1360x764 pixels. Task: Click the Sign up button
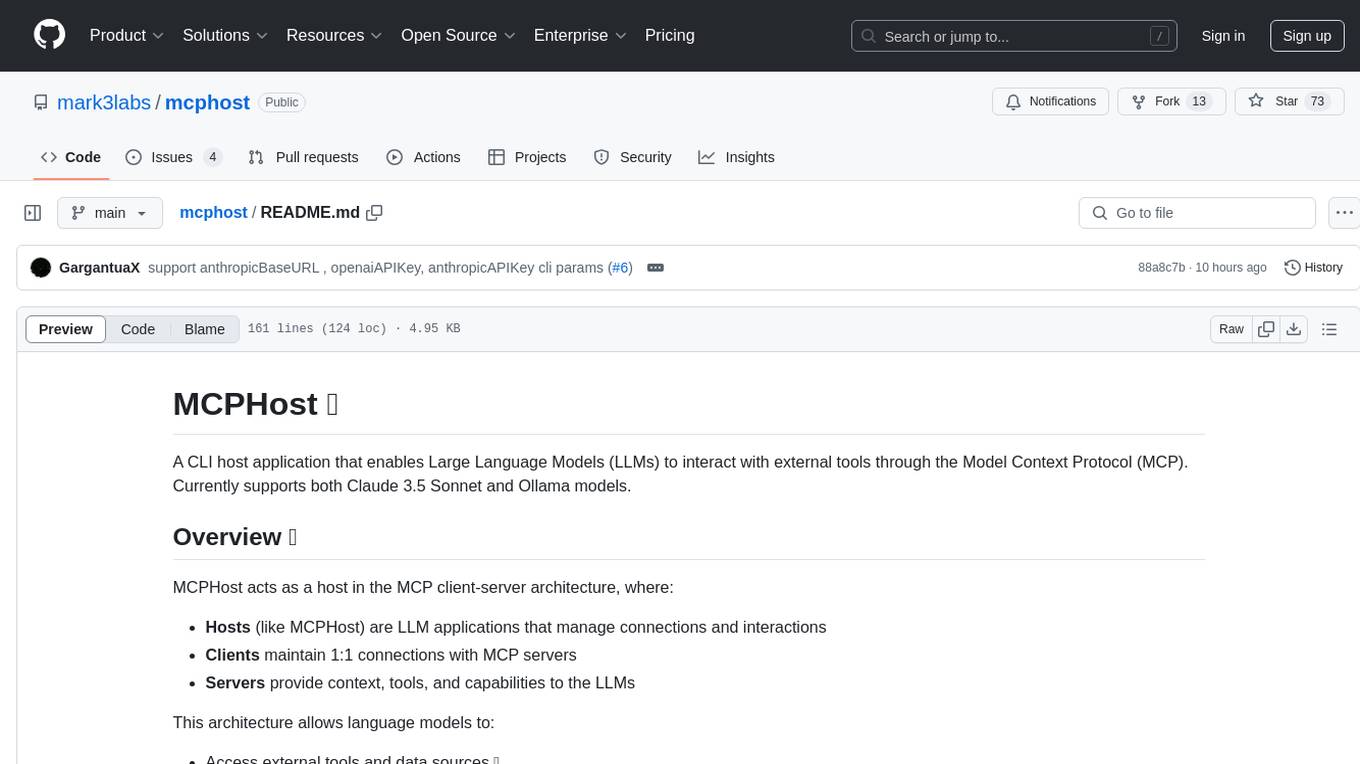[1307, 36]
